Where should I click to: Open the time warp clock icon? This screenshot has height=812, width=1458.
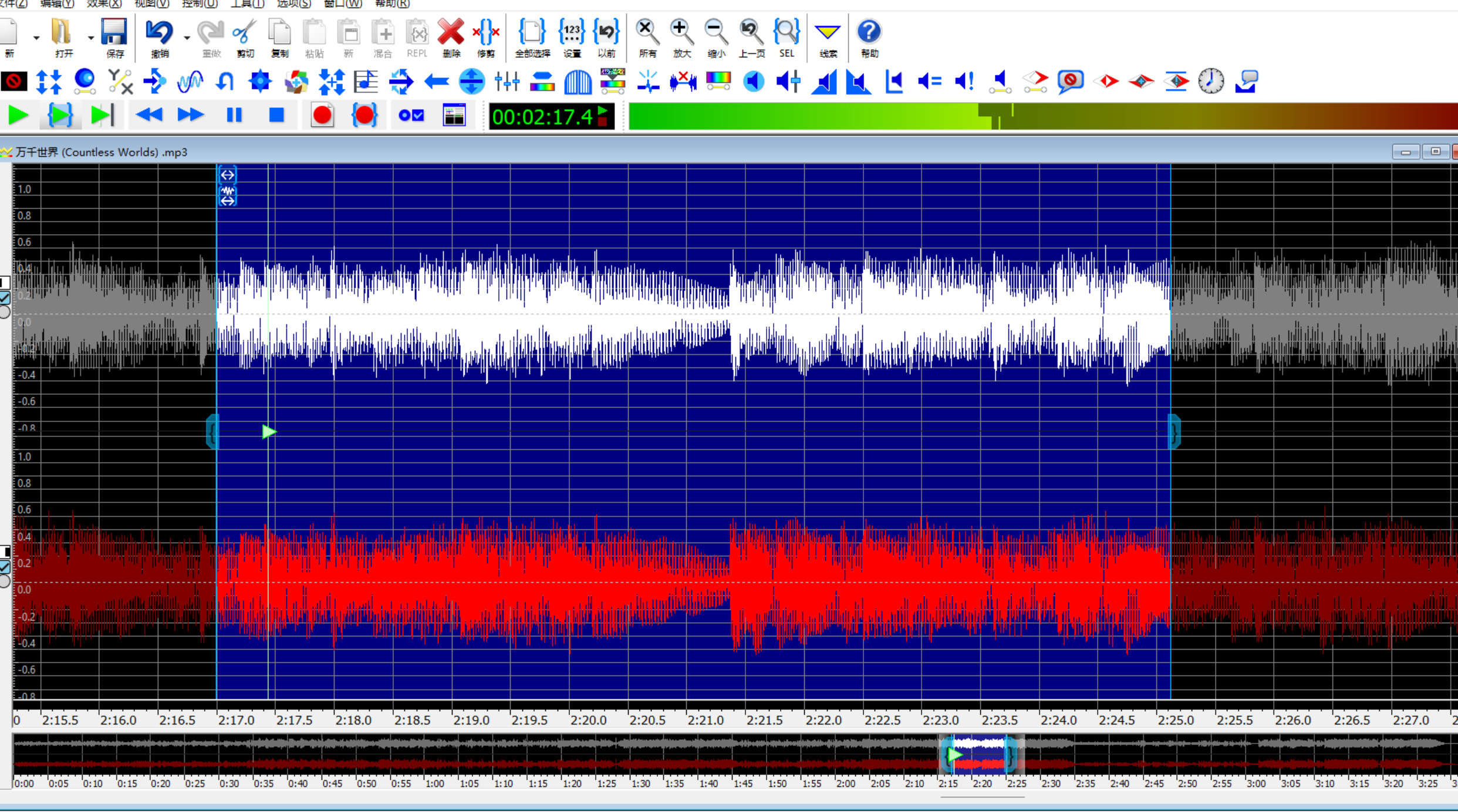[1211, 81]
